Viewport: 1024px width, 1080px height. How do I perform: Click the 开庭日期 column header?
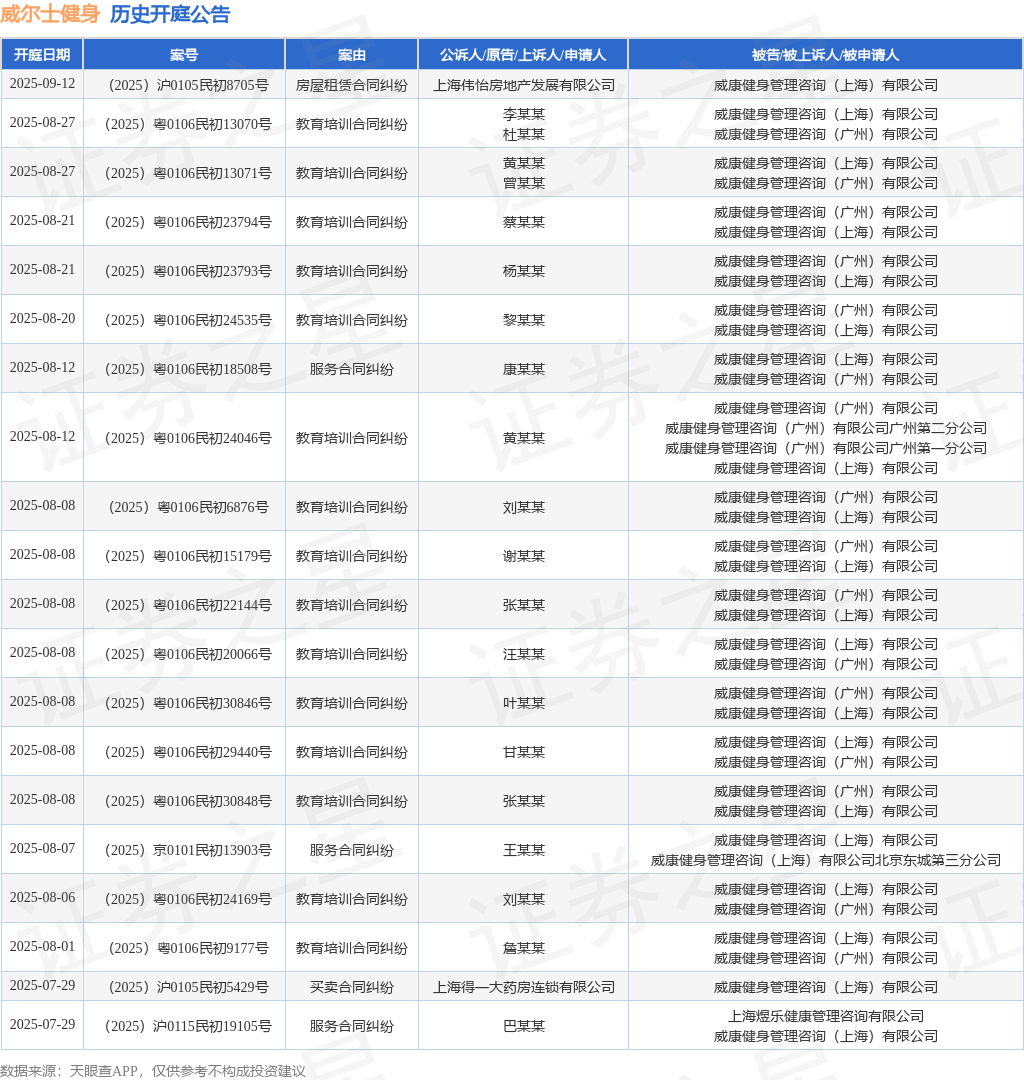[x=42, y=55]
